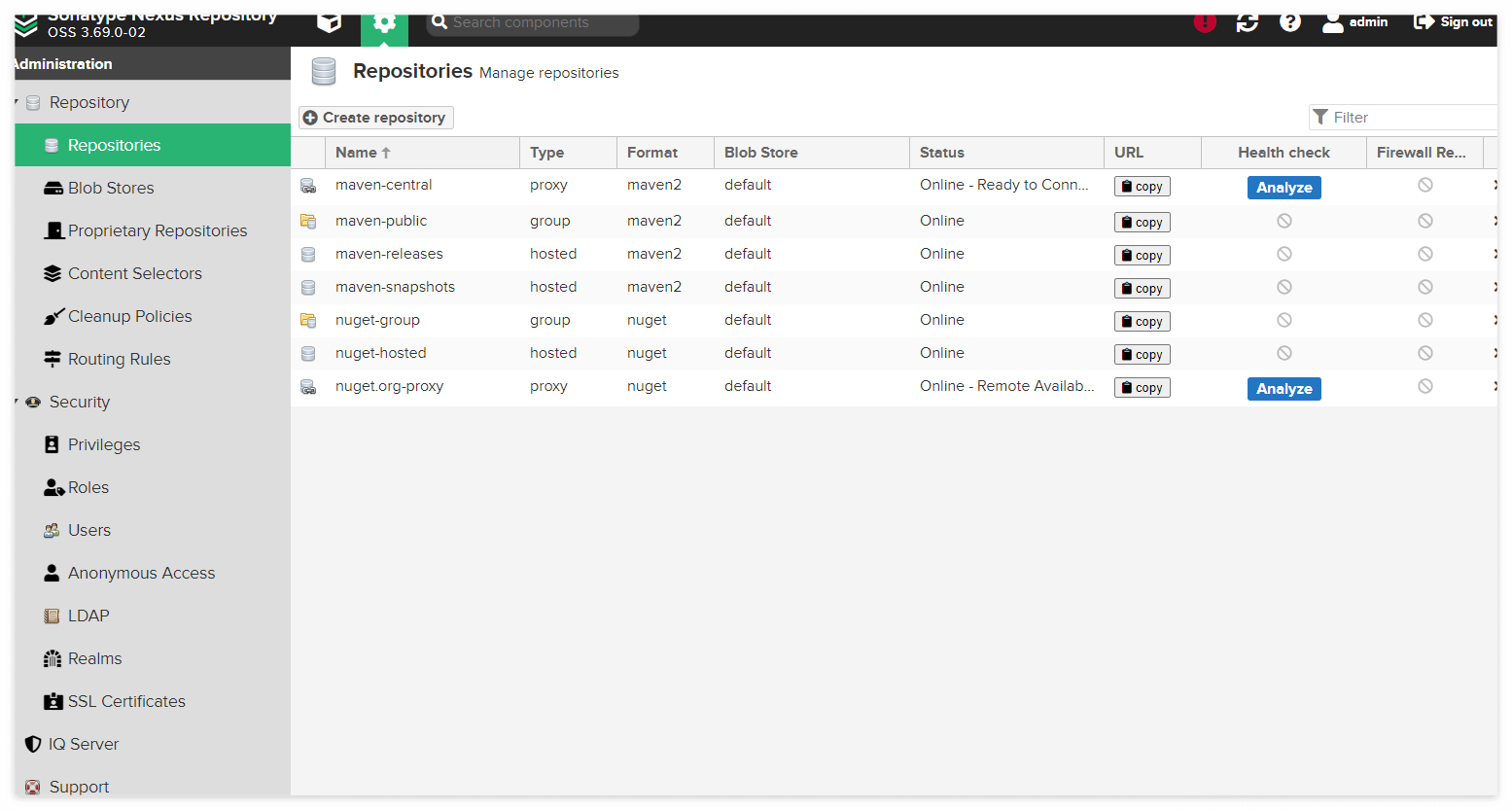This screenshot has width=1512, height=810.
Task: Open the admin user account
Action: click(x=1354, y=22)
